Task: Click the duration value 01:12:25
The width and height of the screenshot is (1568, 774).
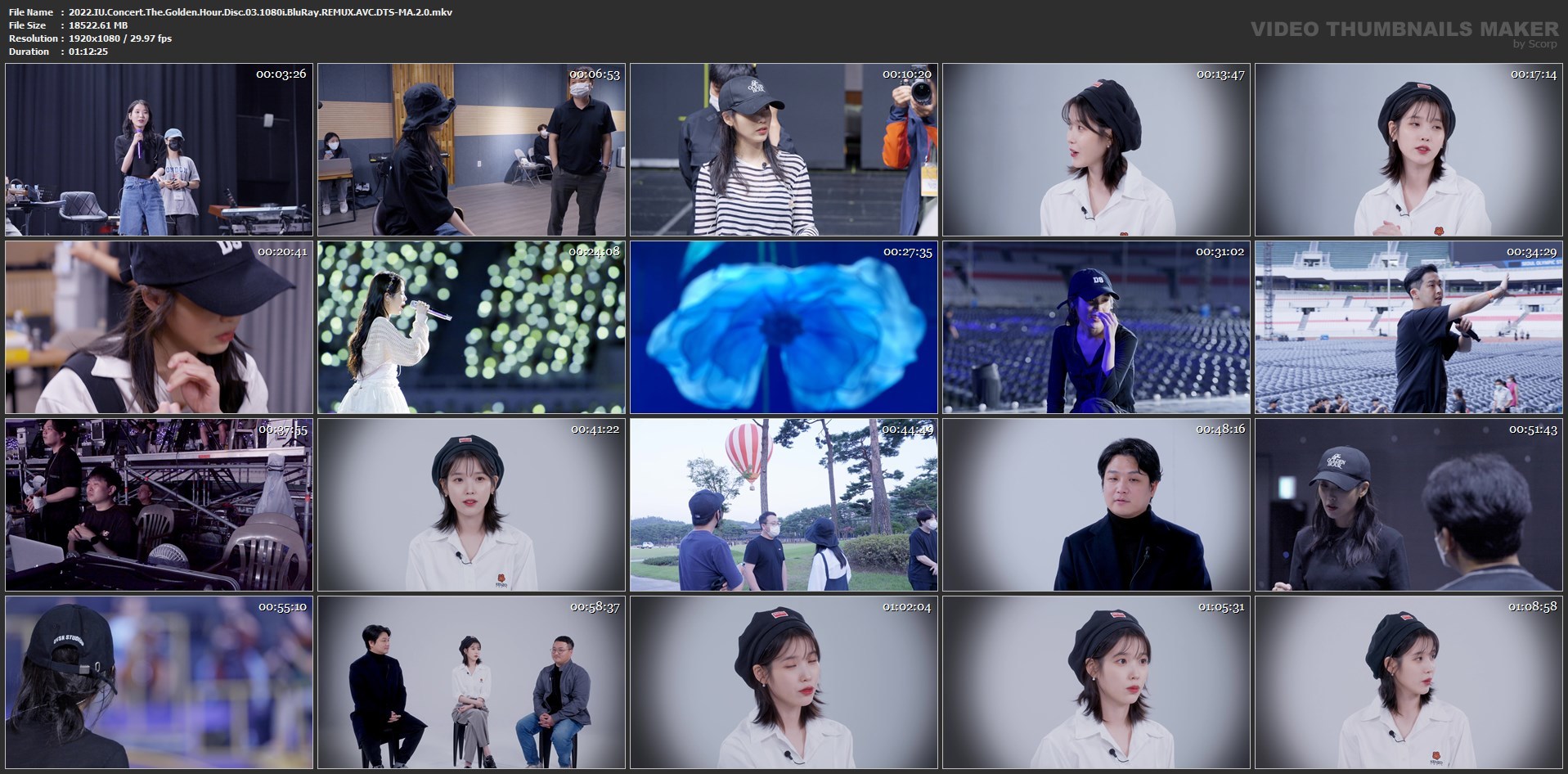Action: tap(88, 52)
